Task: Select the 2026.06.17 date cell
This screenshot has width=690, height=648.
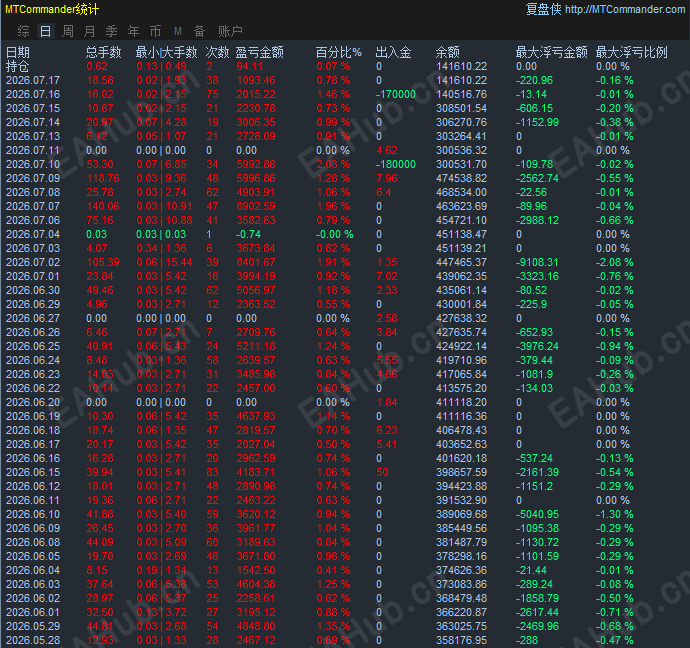Action: [x=33, y=444]
